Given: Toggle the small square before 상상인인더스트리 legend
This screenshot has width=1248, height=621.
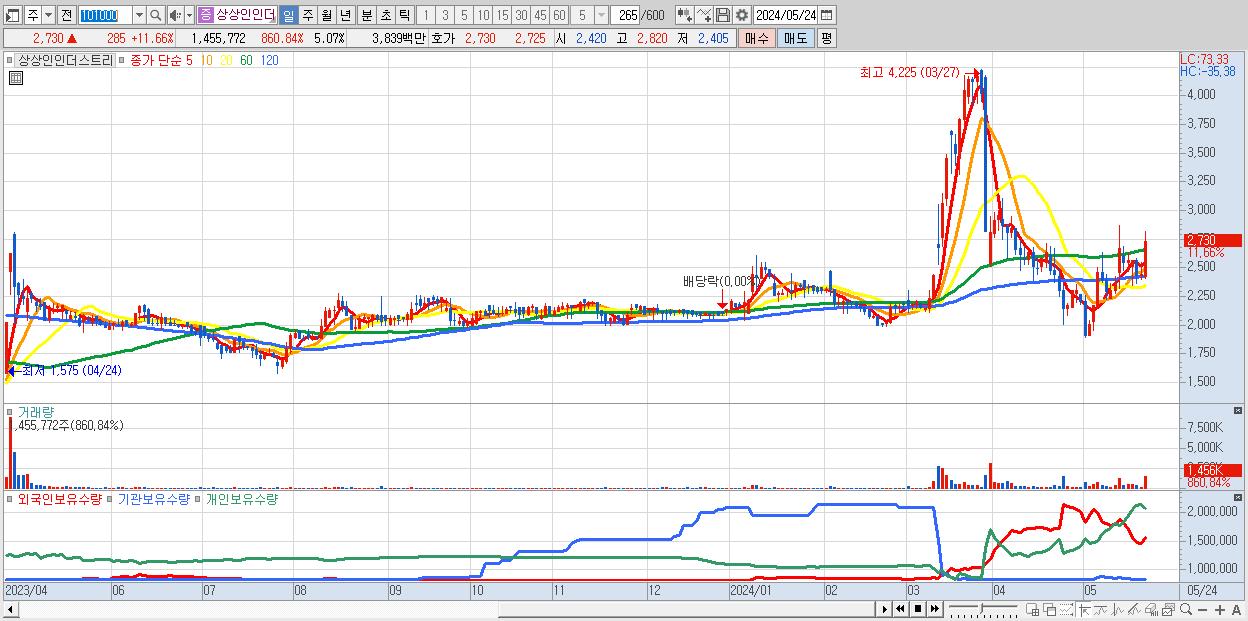Looking at the screenshot, I should [x=11, y=60].
